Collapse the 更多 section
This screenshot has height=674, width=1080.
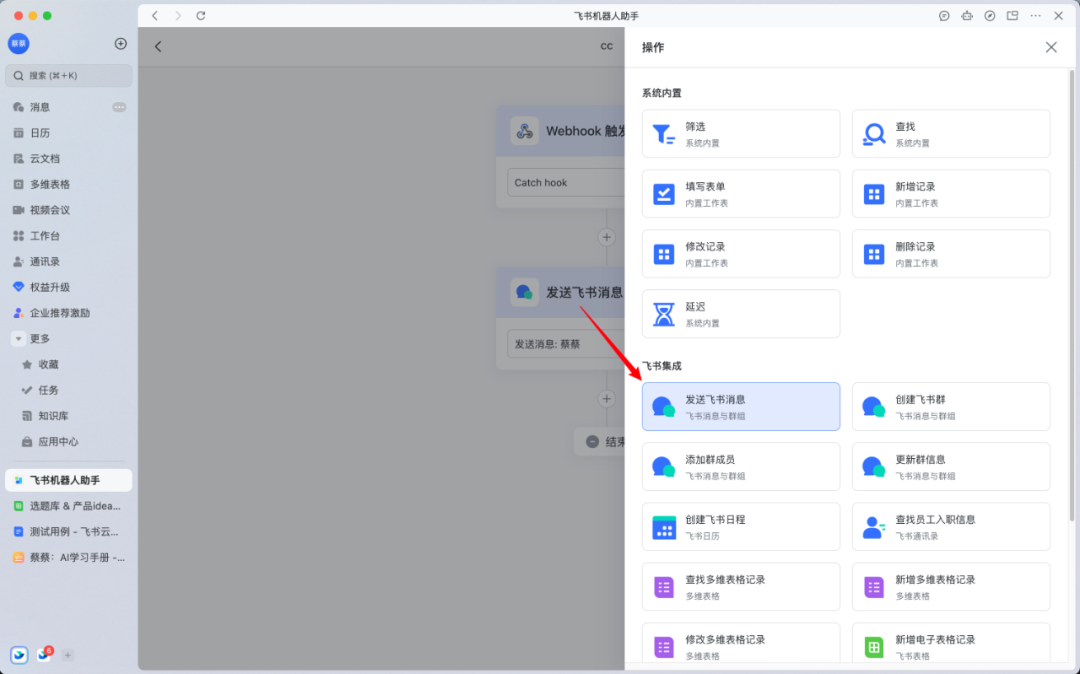pyautogui.click(x=19, y=339)
